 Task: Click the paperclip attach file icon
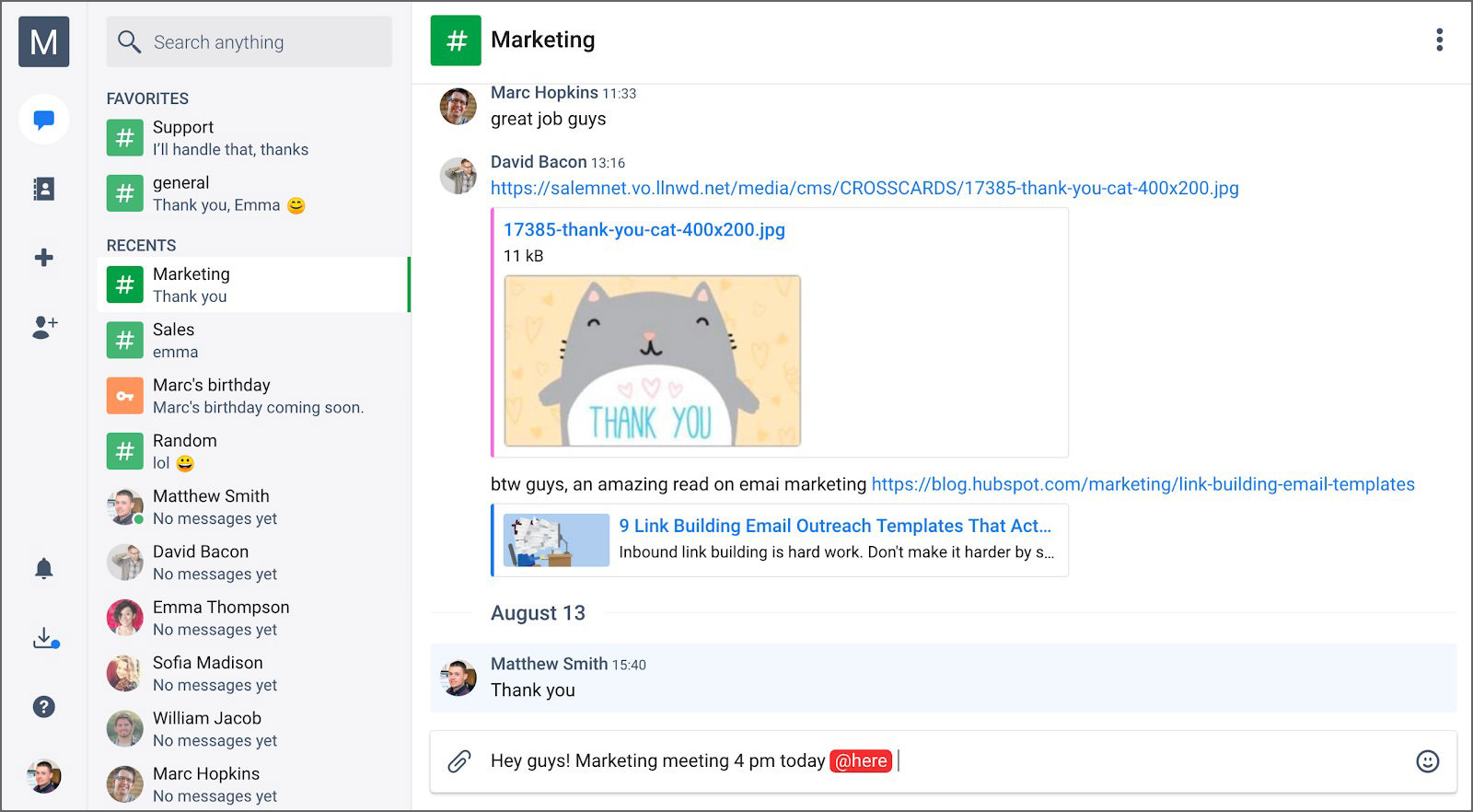coord(459,761)
